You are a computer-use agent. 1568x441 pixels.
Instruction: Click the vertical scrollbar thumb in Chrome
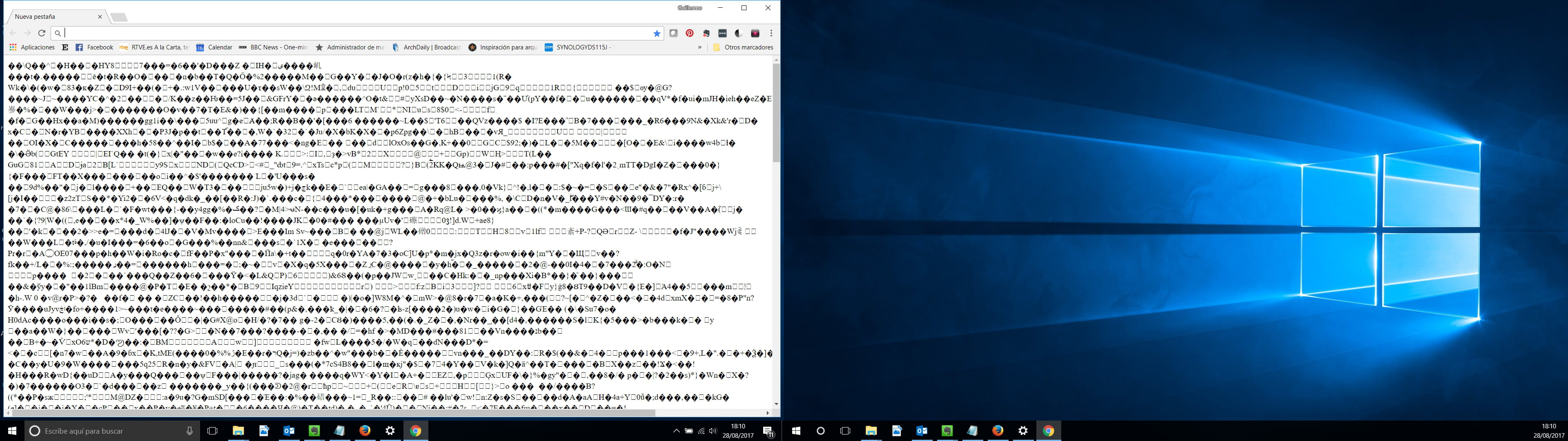click(776, 113)
